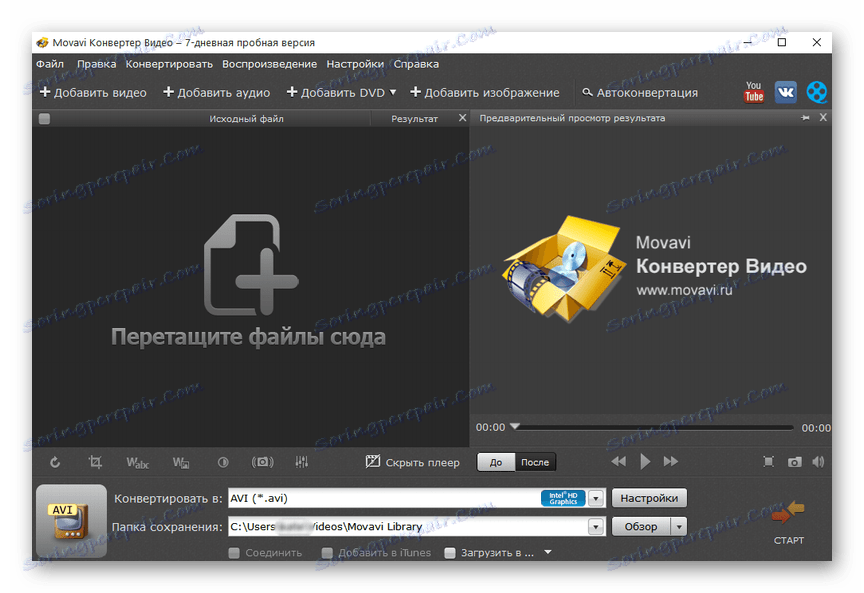Click Добавить изображение button
The image size is (864, 593).
[485, 93]
